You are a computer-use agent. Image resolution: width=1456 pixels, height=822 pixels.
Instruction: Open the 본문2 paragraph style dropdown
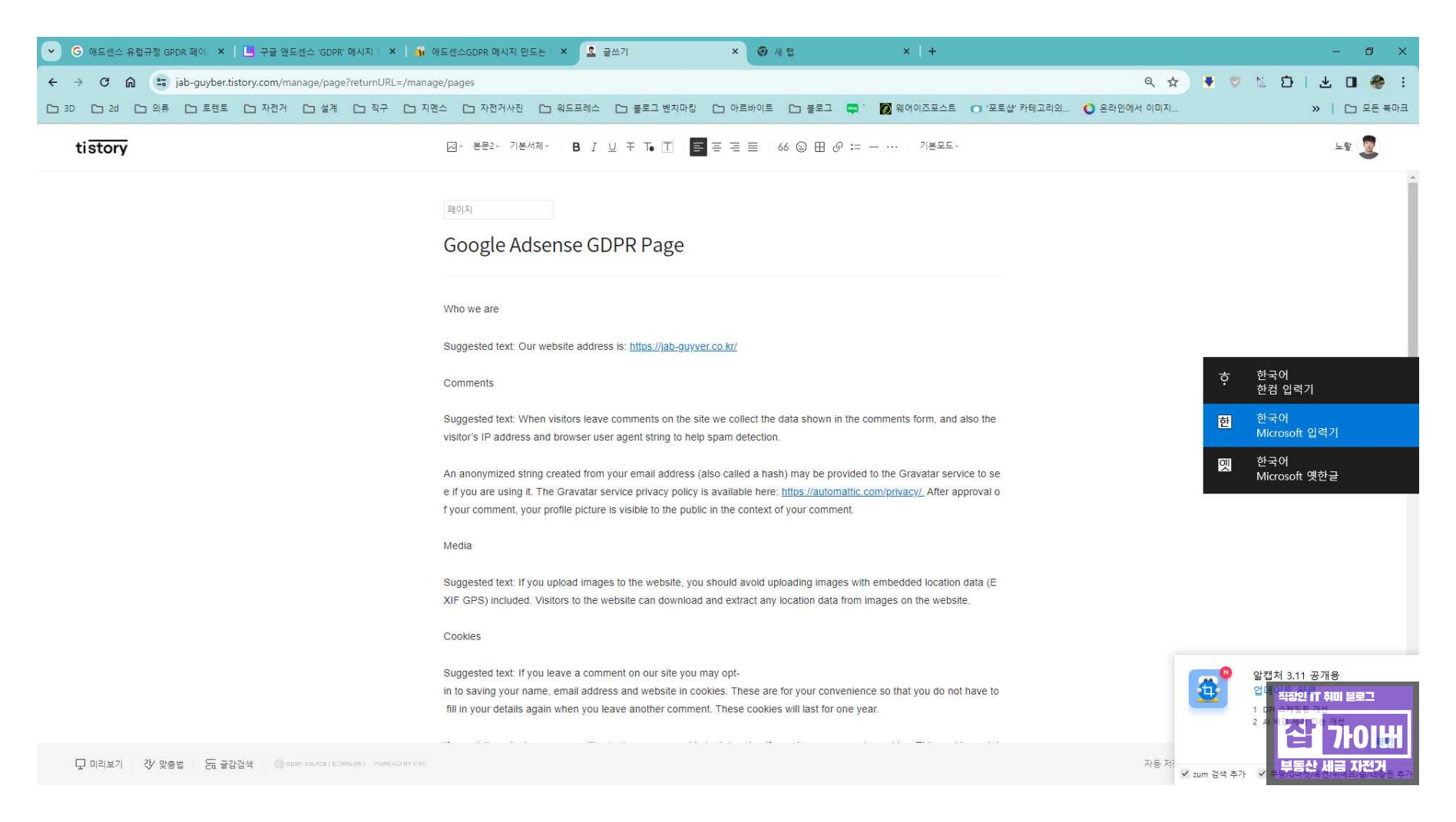click(486, 146)
